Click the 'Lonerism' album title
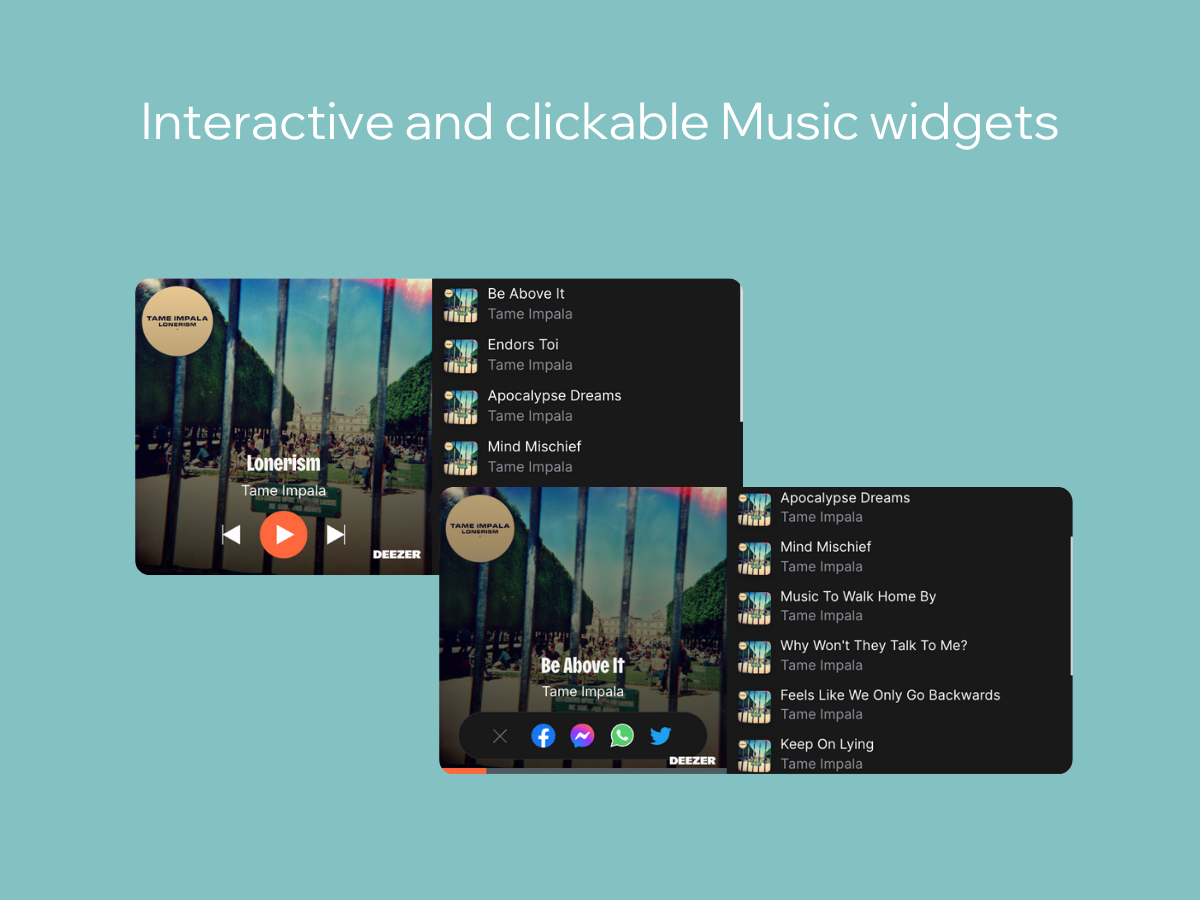 point(284,463)
